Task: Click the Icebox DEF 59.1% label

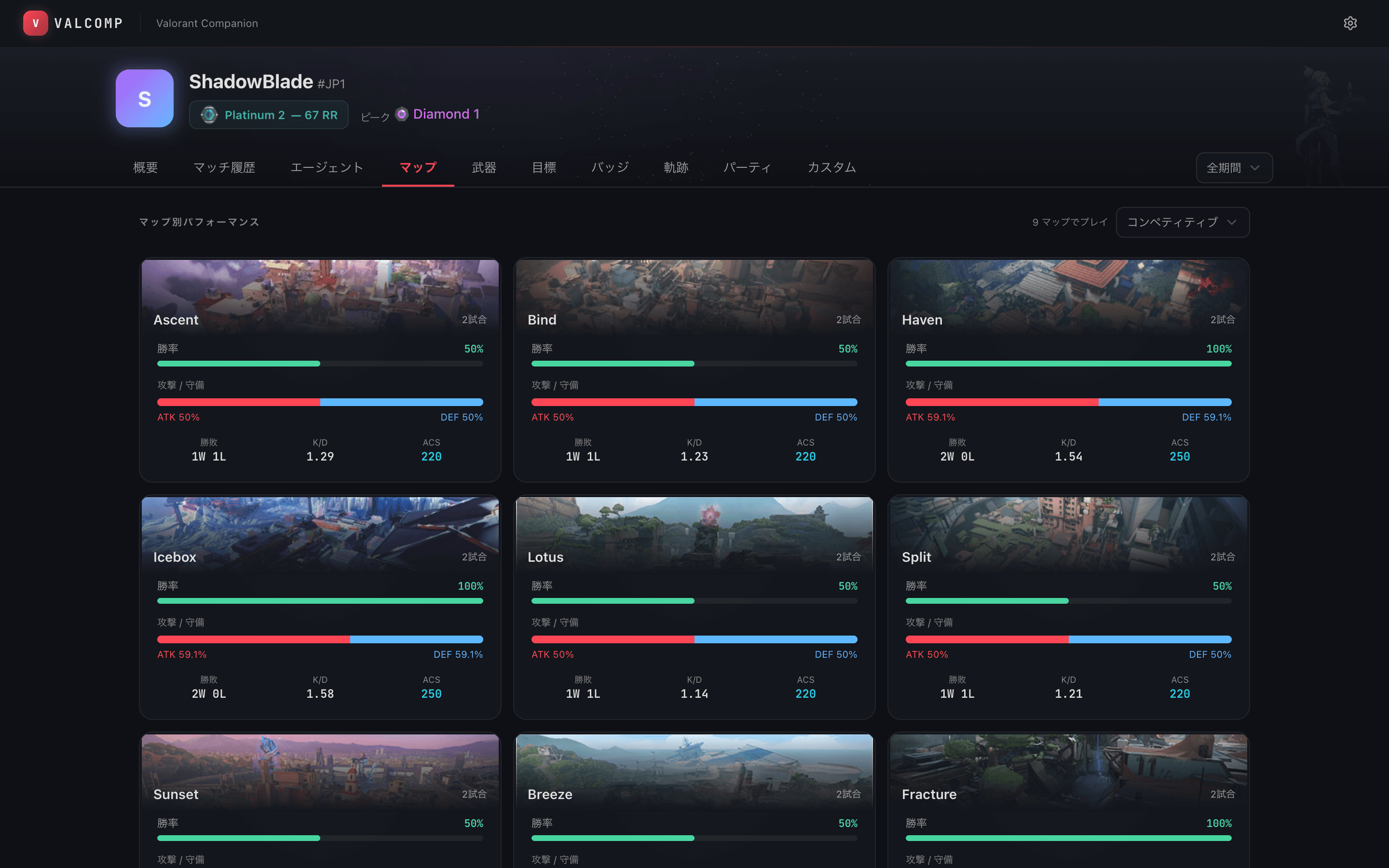Action: 458,654
